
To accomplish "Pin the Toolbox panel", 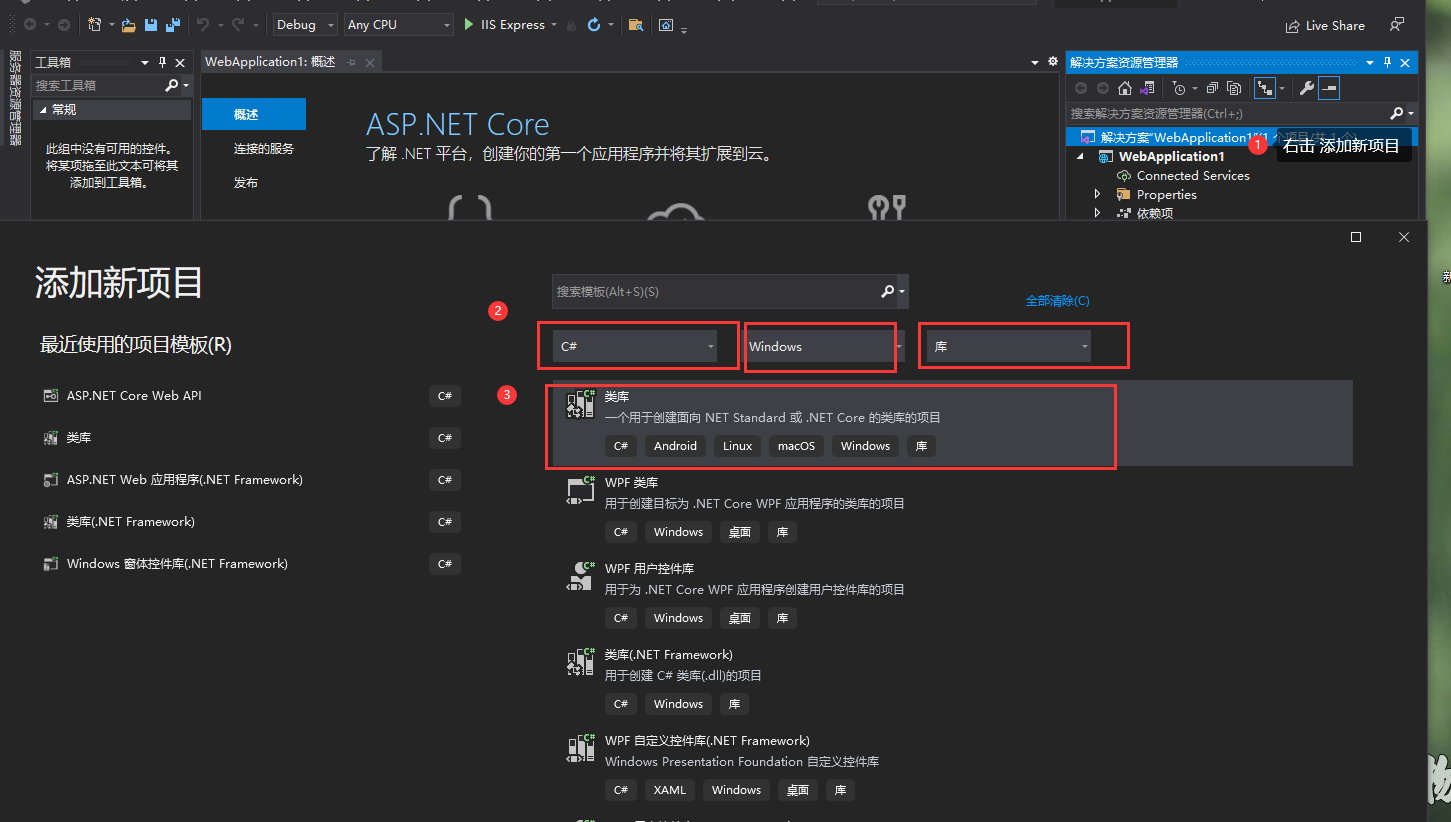I will click(x=163, y=62).
